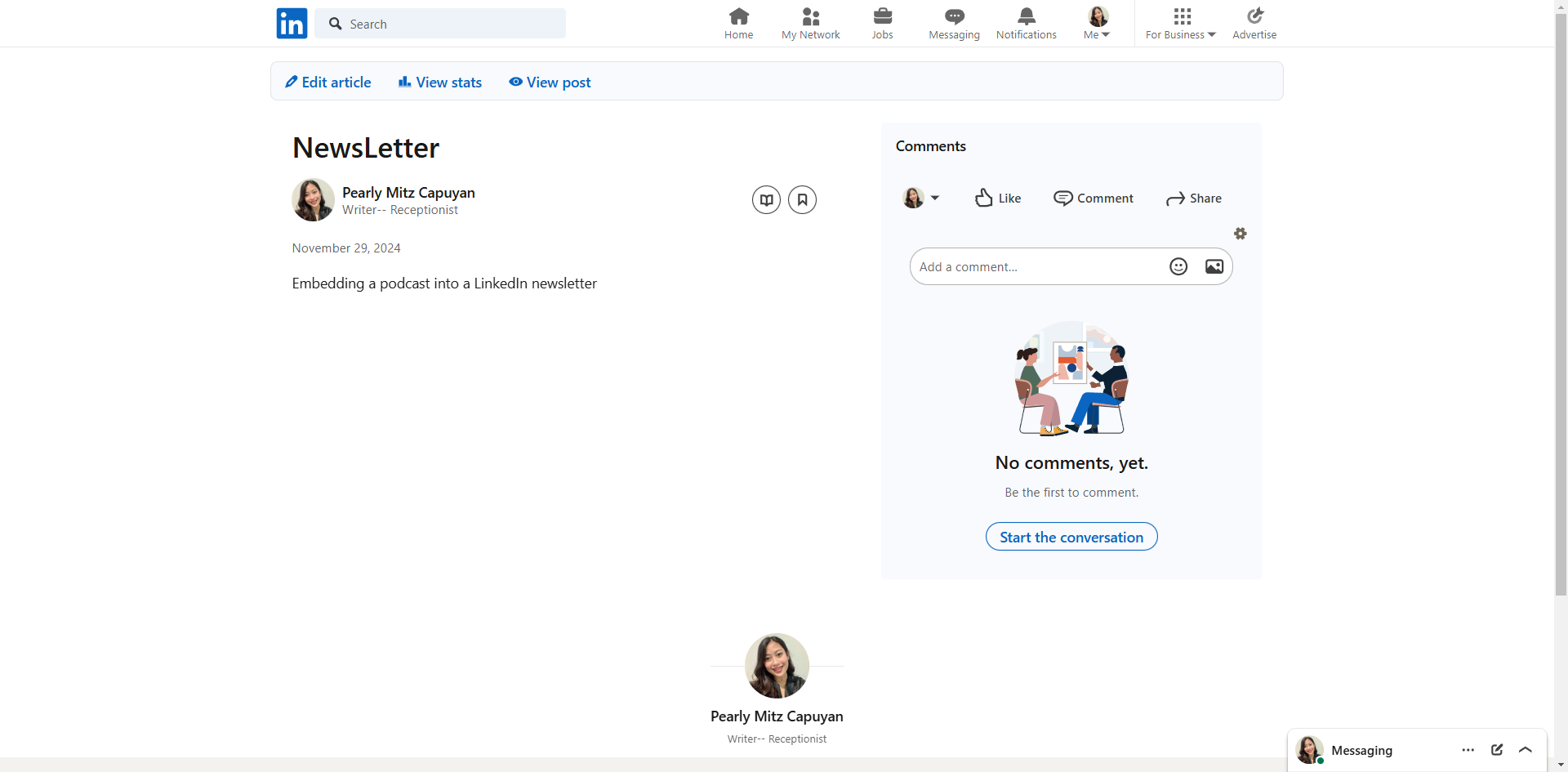Attach an image to the comment
Screen dimensions: 1568x772
(x=1214, y=266)
